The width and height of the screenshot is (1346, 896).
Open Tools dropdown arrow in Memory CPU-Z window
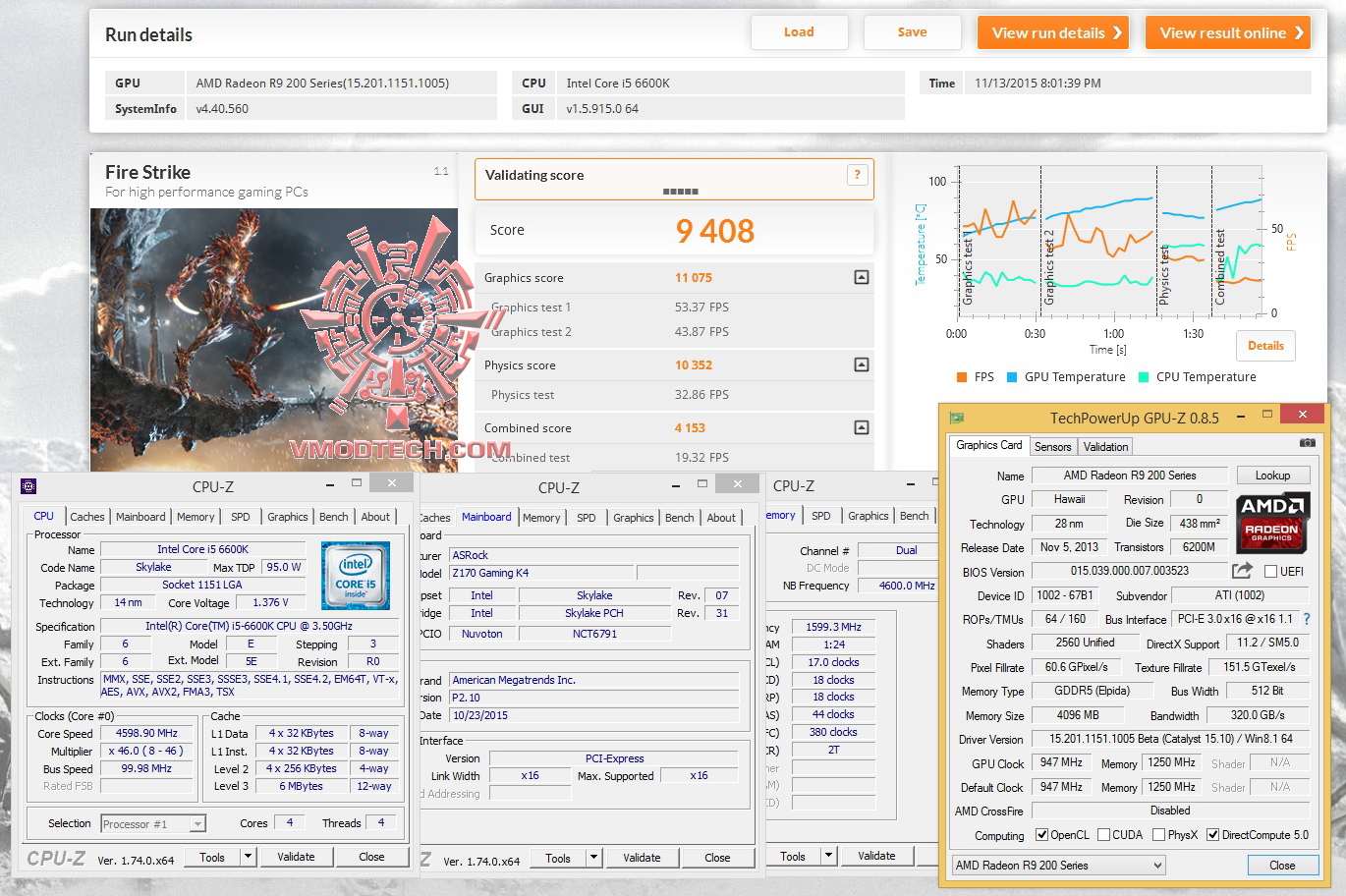coord(828,856)
